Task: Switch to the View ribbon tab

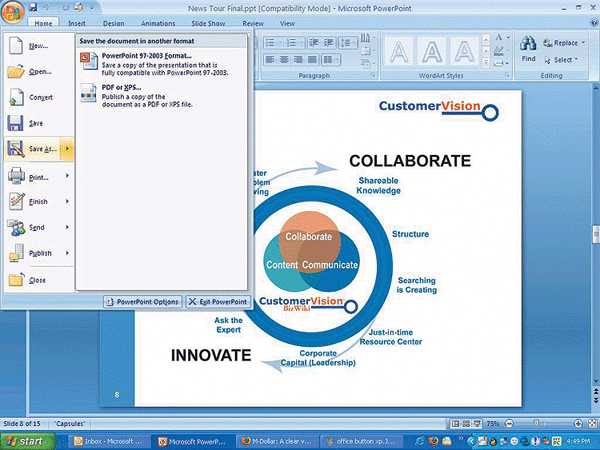Action: [287, 23]
